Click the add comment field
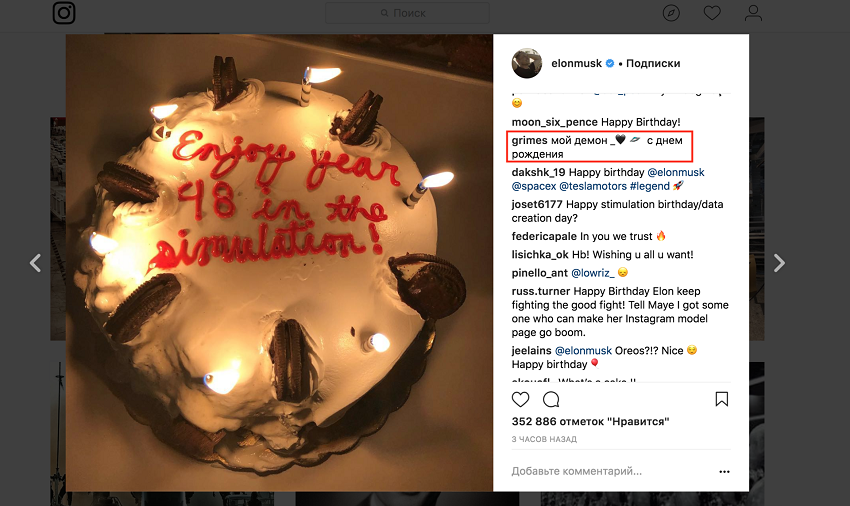This screenshot has width=850, height=506. click(x=600, y=471)
